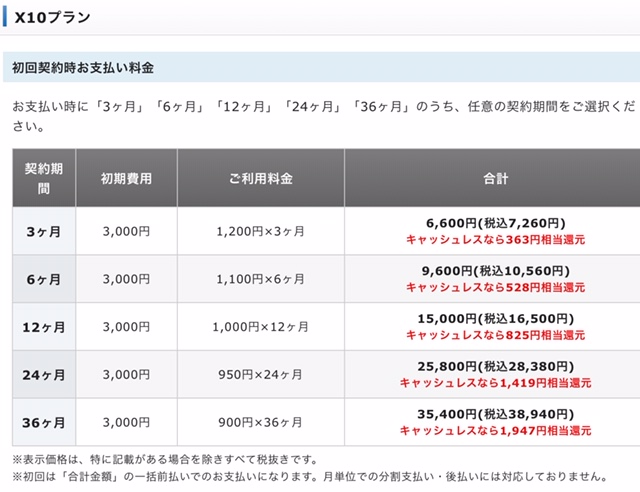Screen dimensions: 640x492
Task: Click the red 528円相当還元 cashless text
Action: tap(495, 287)
